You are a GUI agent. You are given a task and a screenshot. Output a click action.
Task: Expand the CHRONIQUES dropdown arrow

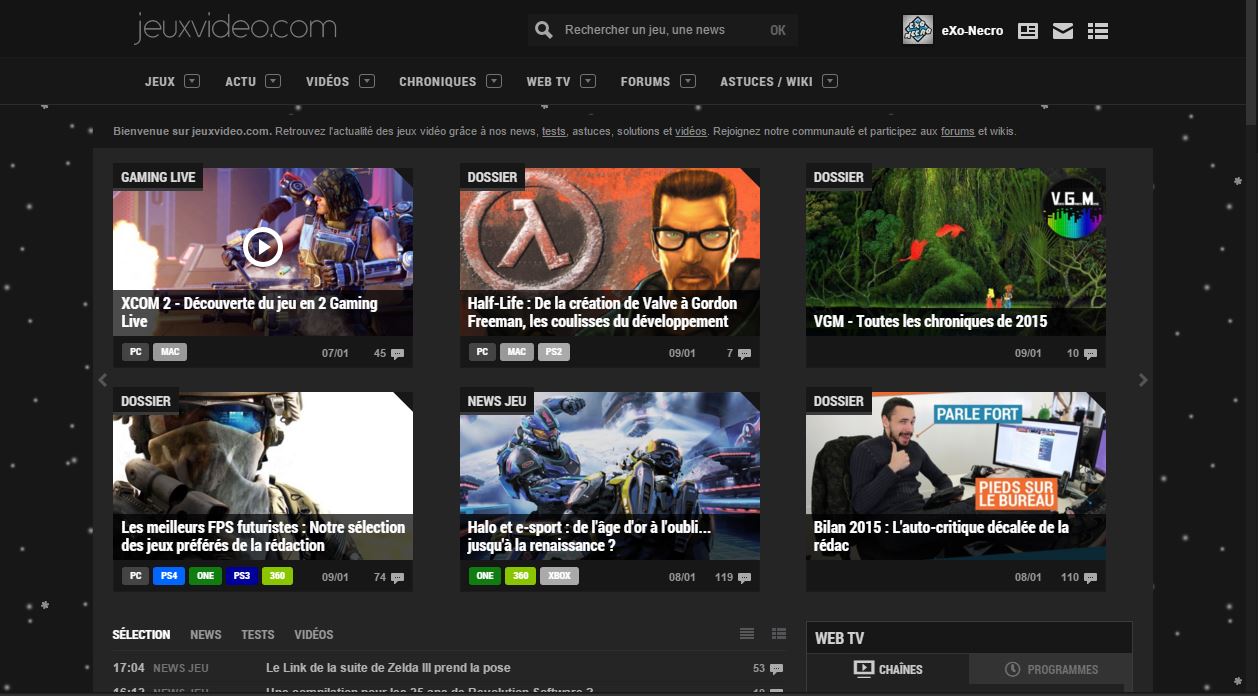(494, 81)
